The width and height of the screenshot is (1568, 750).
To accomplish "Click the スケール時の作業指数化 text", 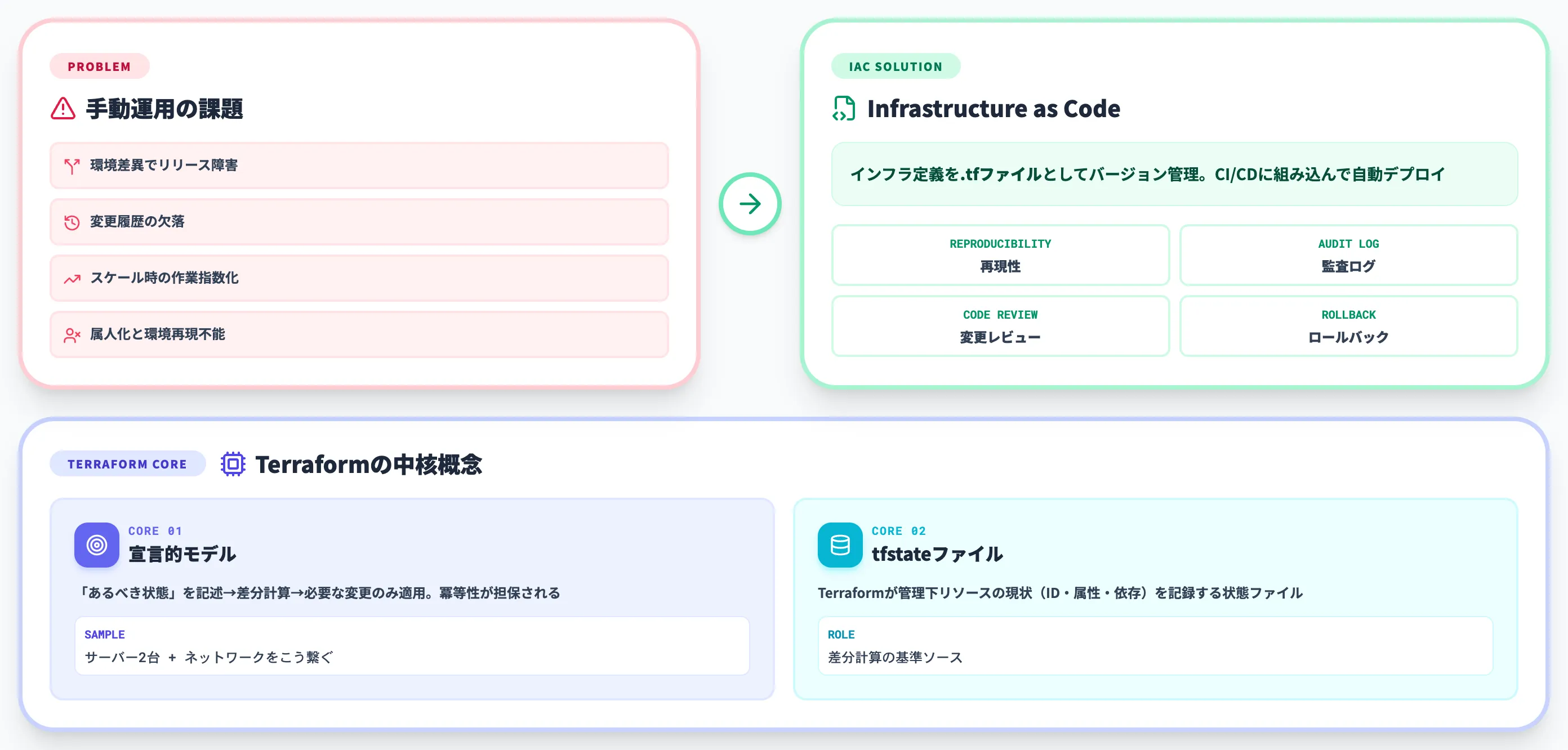I will coord(164,278).
